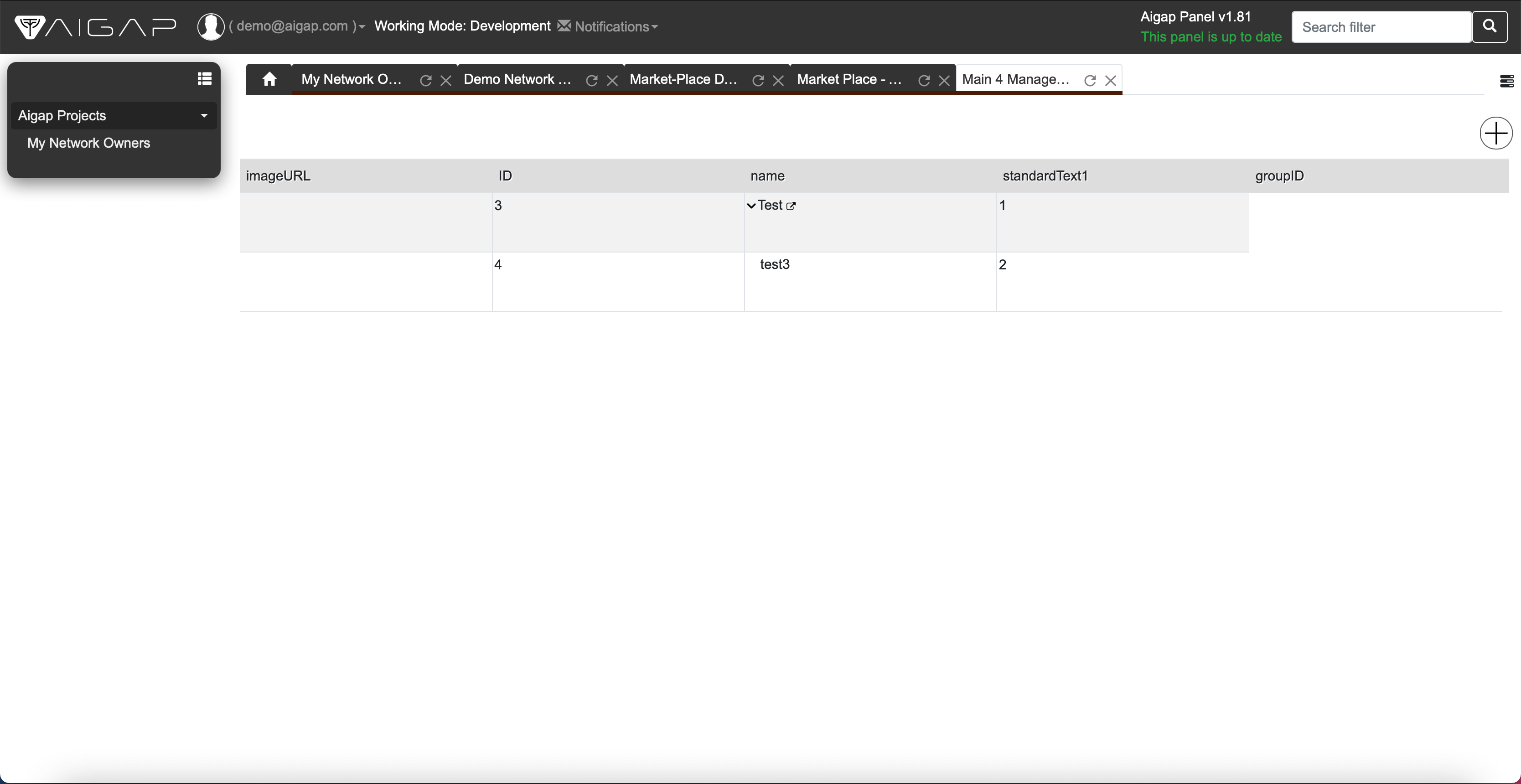
Task: Click Working Mode: Development label
Action: pyautogui.click(x=462, y=26)
